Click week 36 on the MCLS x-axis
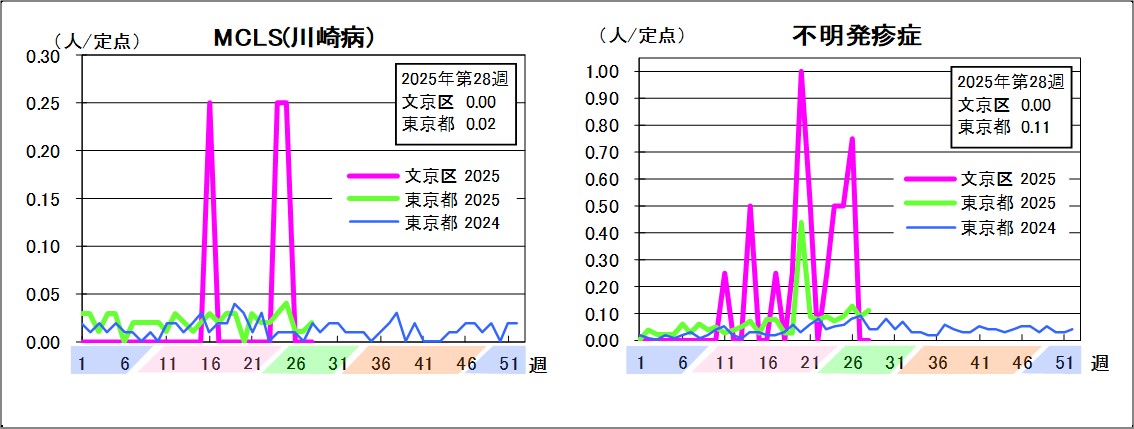 coord(380,363)
